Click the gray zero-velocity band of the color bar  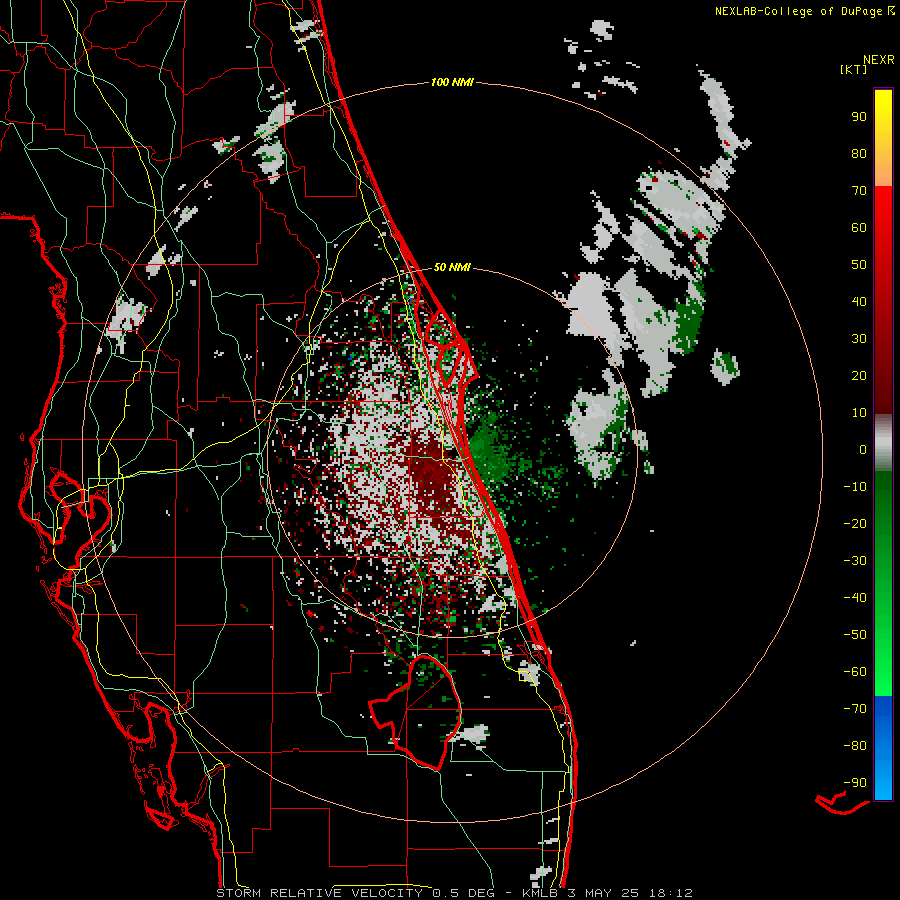click(883, 443)
